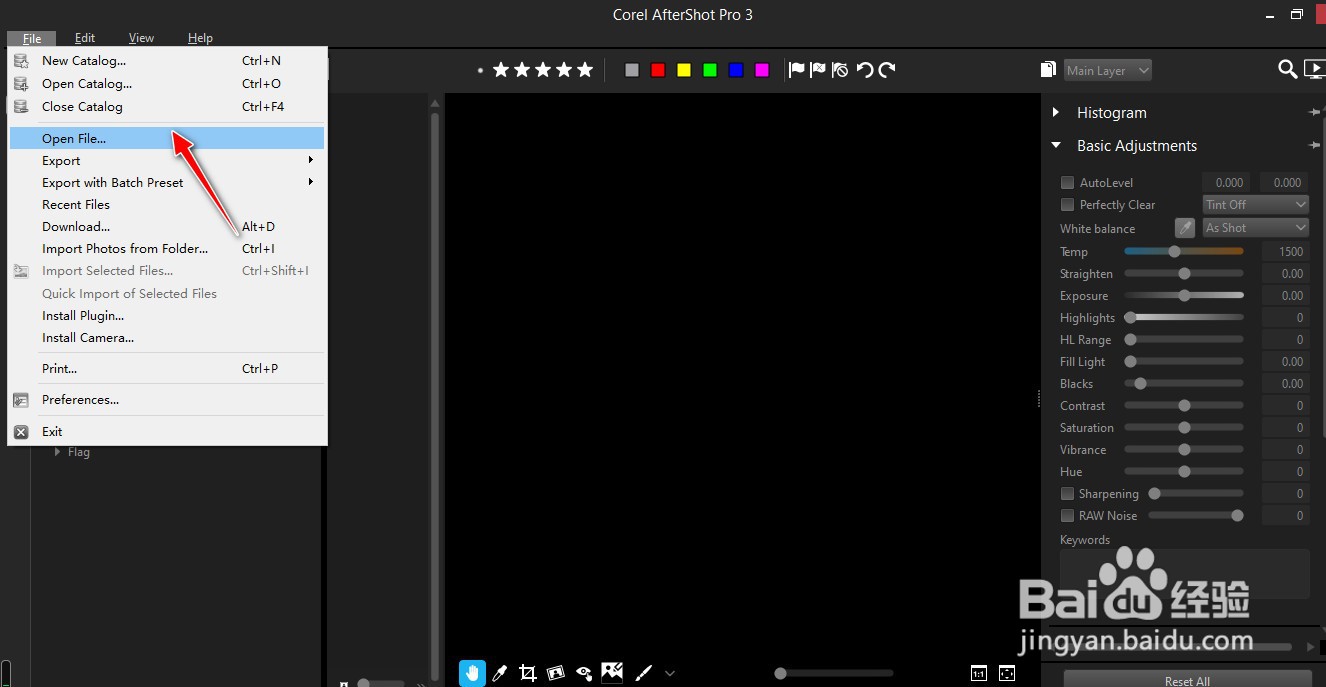
Task: Open the As Shot white balance dropdown
Action: 1255,228
